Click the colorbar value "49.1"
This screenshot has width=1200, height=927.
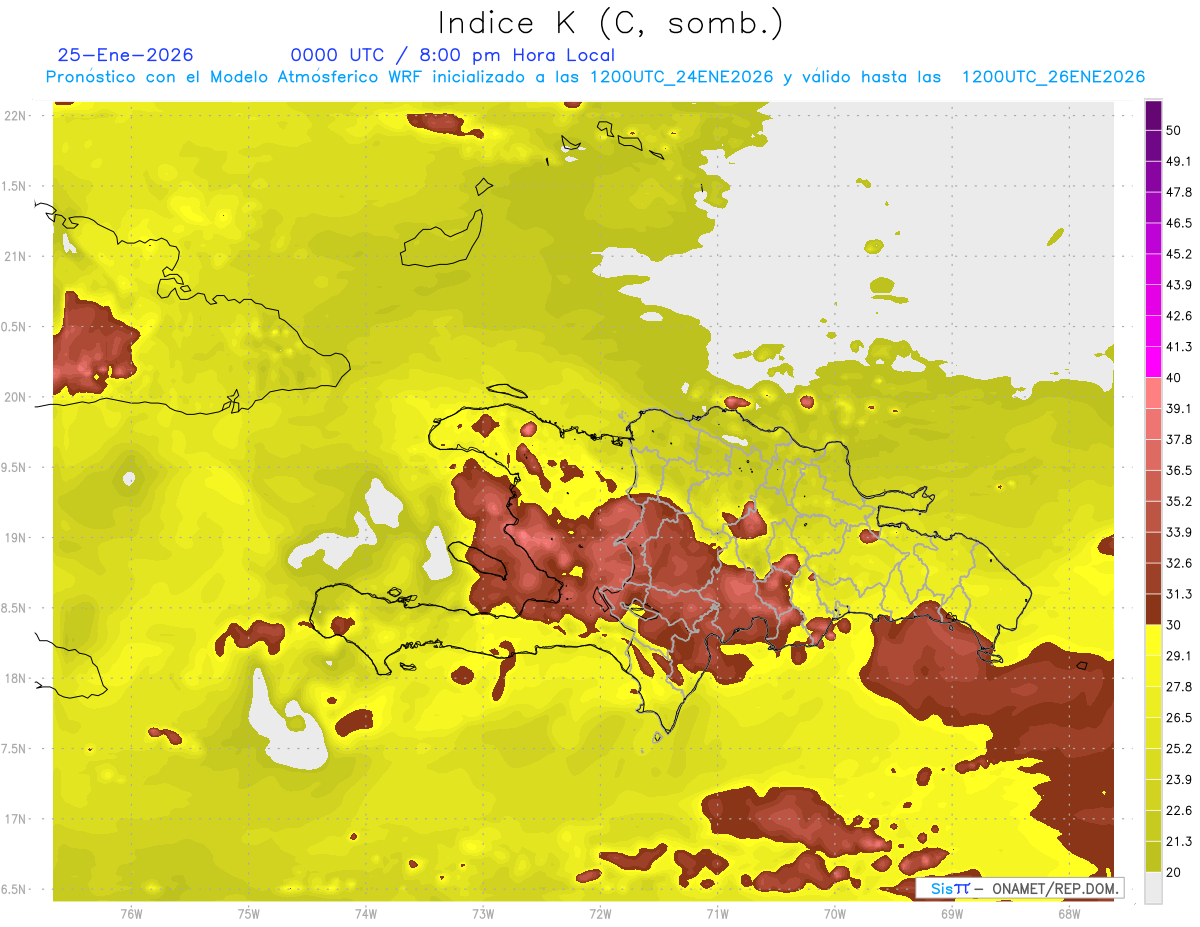[1180, 162]
